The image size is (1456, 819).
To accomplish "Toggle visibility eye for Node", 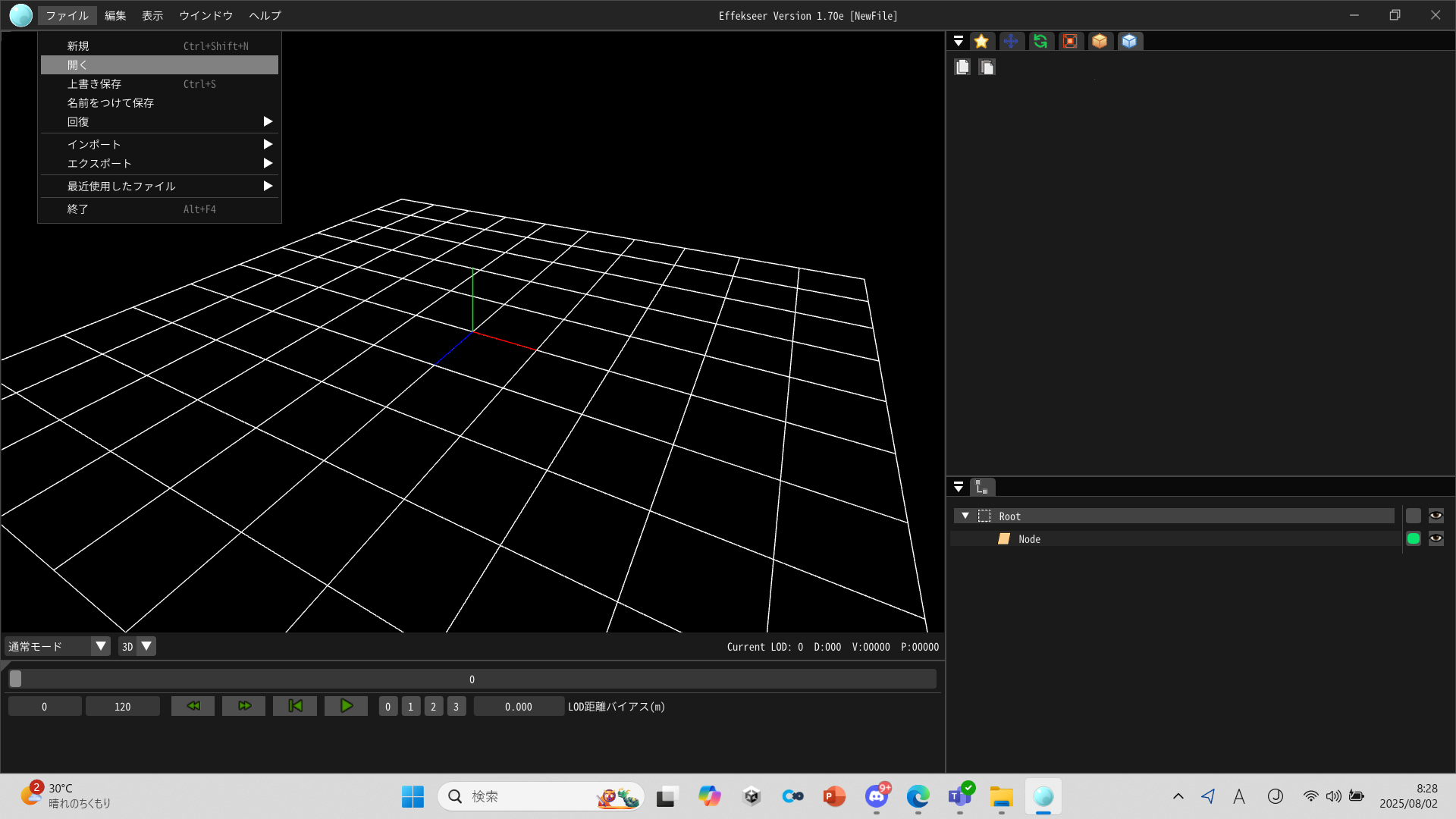I will 1436,539.
